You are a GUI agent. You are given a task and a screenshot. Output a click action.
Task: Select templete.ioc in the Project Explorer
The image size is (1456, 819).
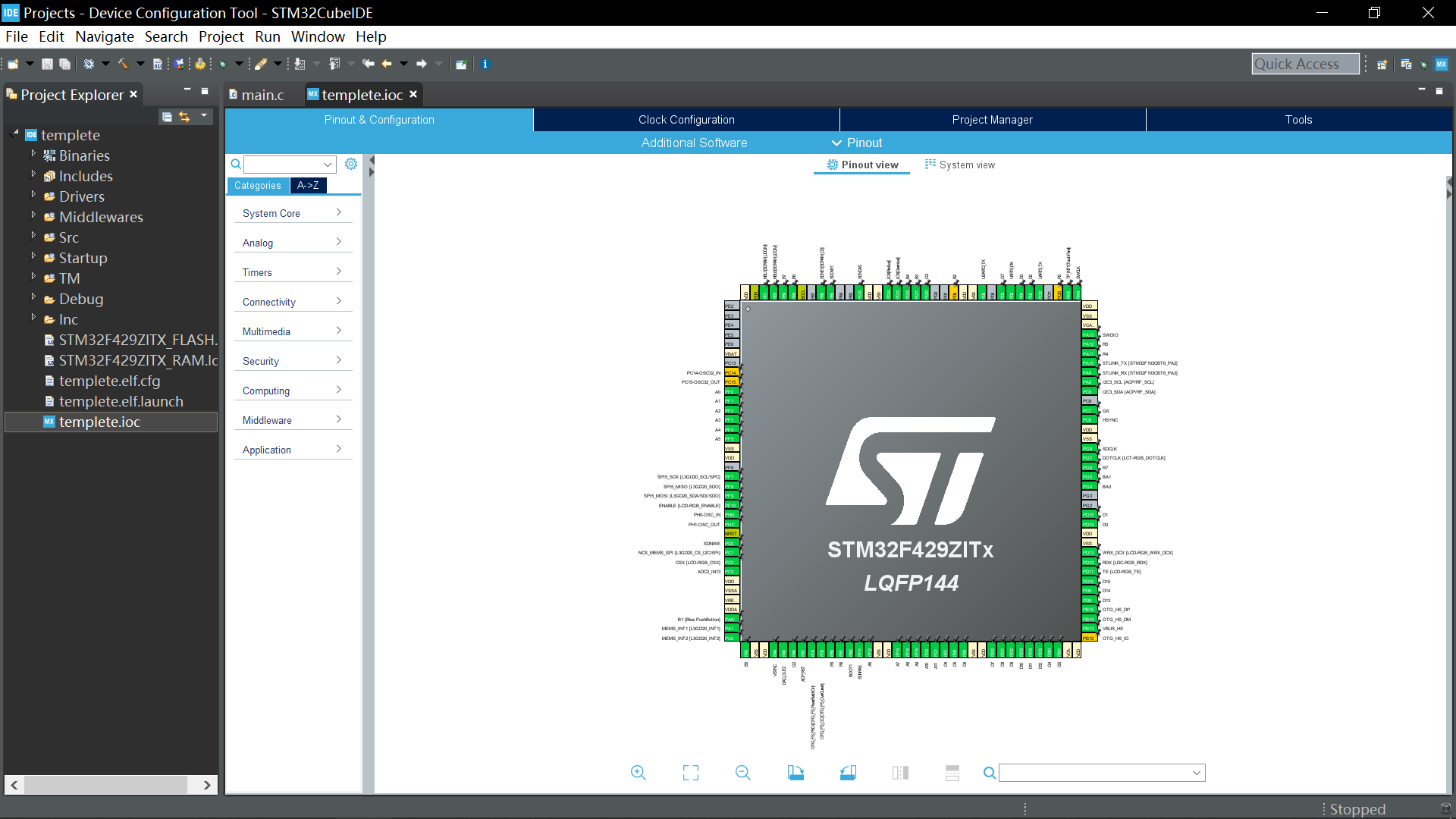(101, 422)
